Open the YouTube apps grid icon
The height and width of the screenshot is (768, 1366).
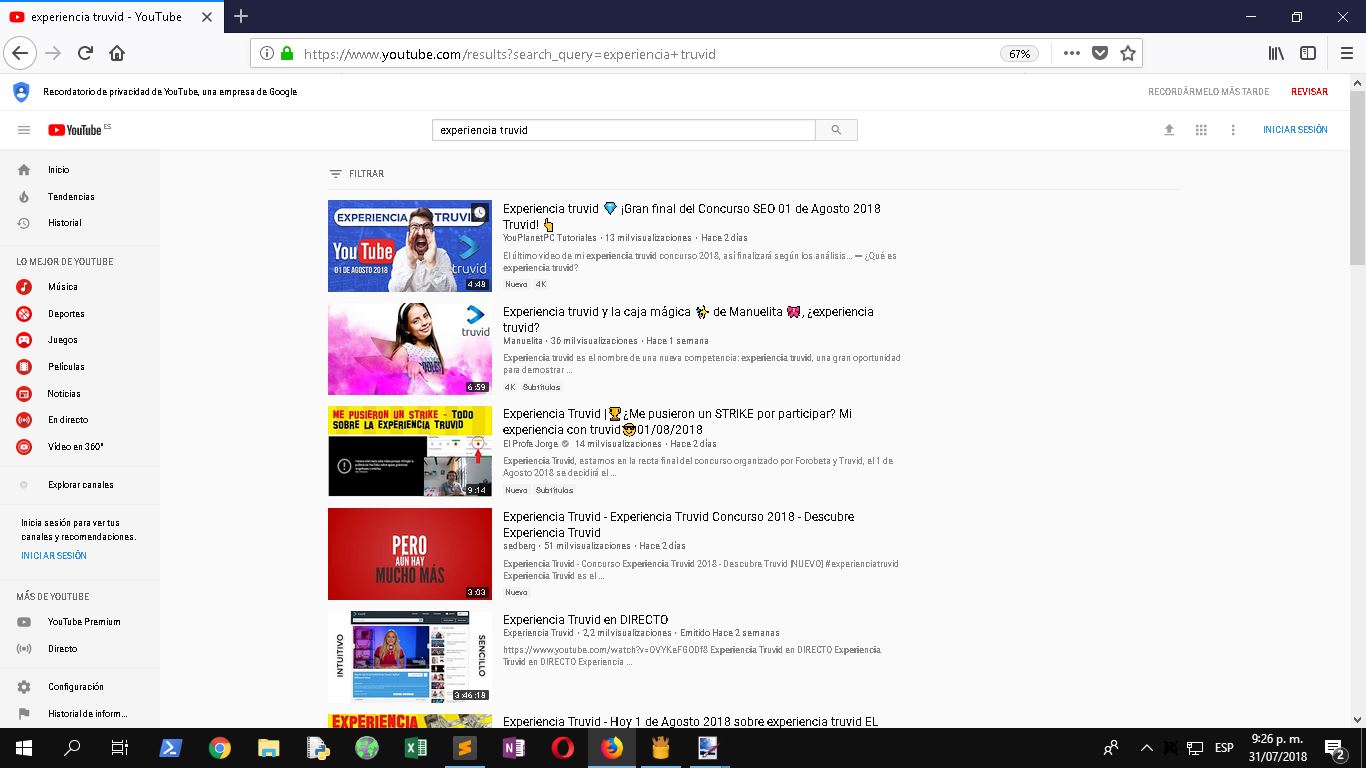pos(1201,130)
